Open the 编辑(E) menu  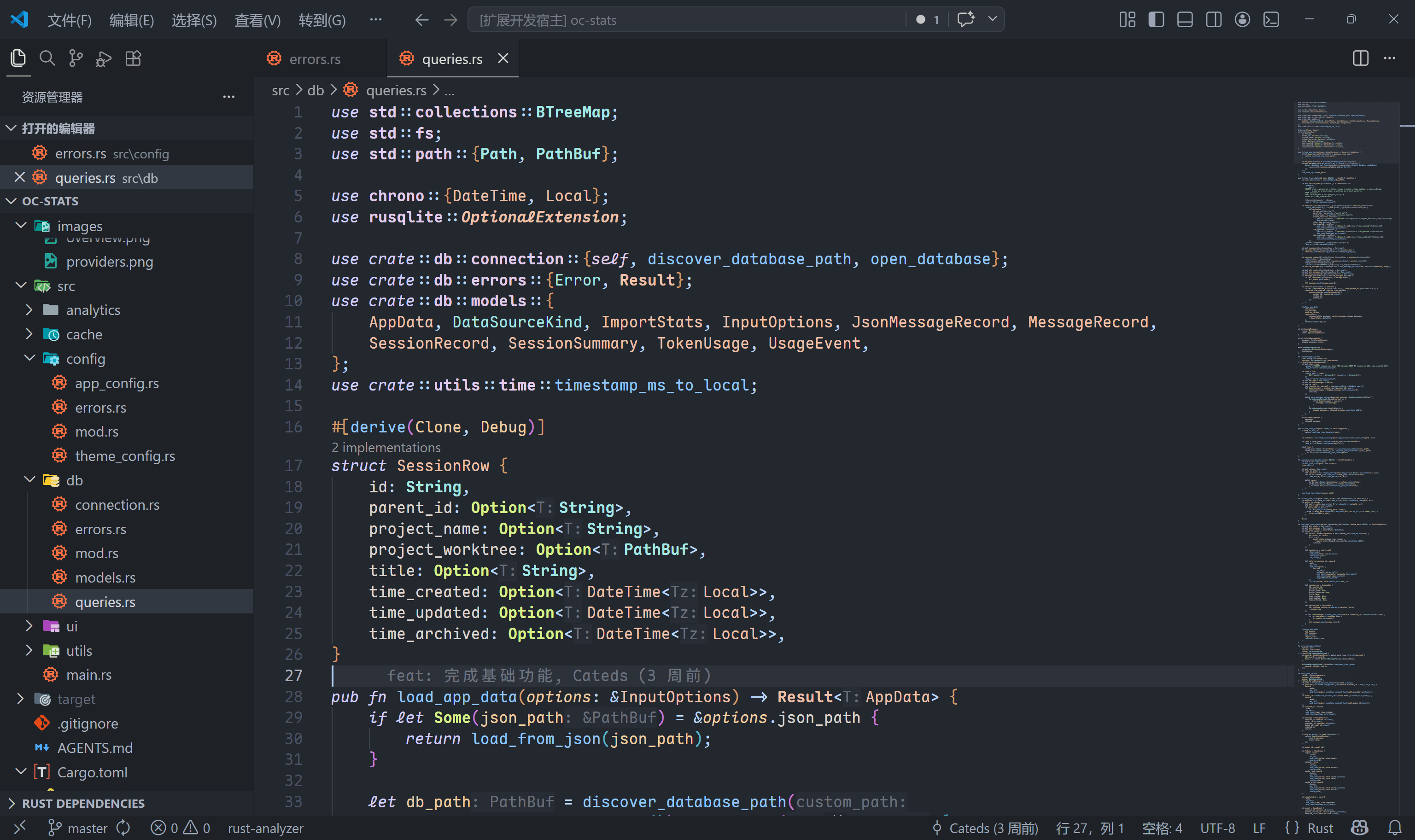tap(131, 20)
